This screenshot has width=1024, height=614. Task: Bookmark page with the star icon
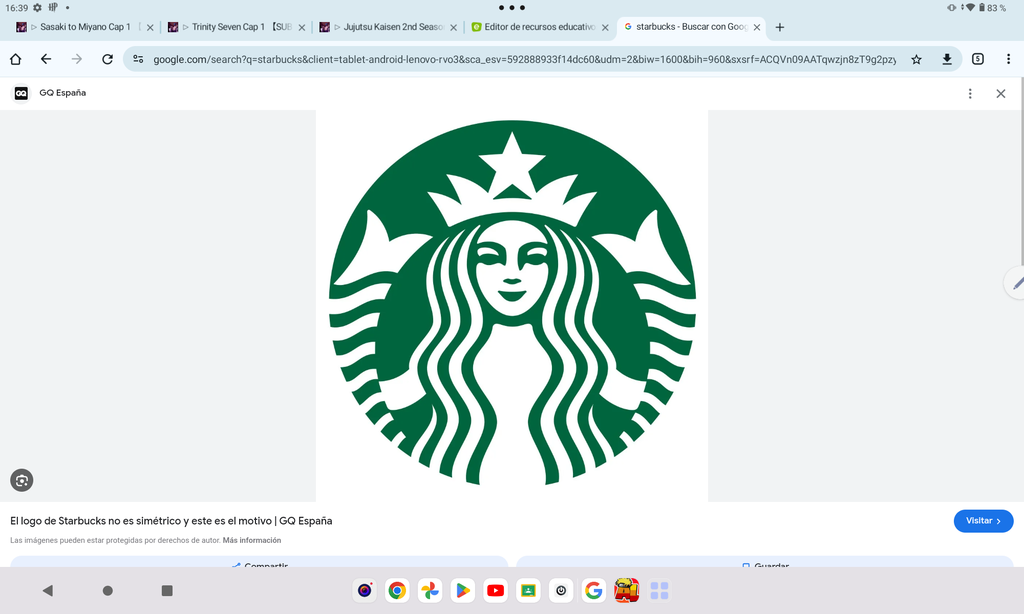(916, 59)
